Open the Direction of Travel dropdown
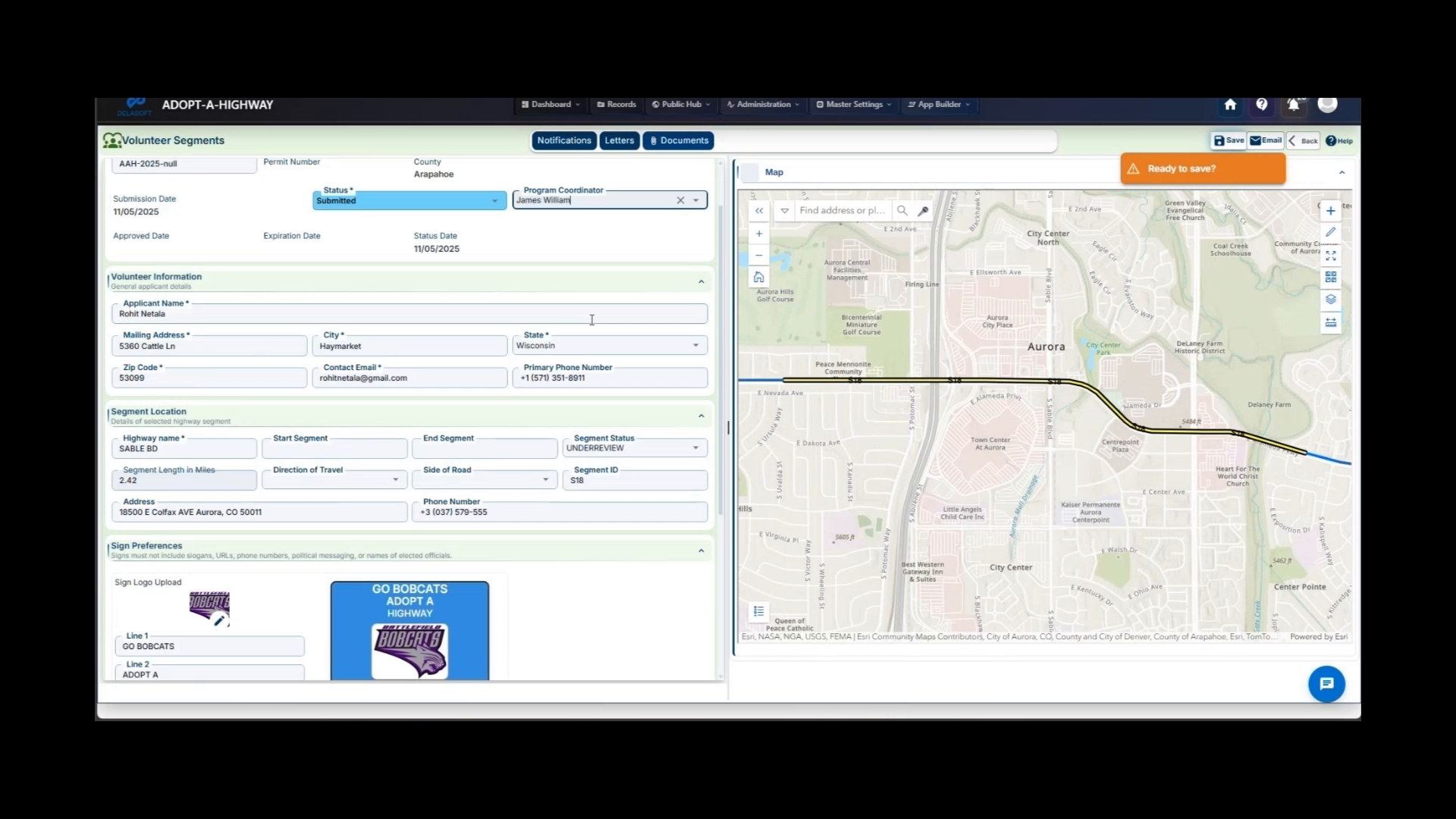This screenshot has width=1456, height=819. pyautogui.click(x=394, y=479)
